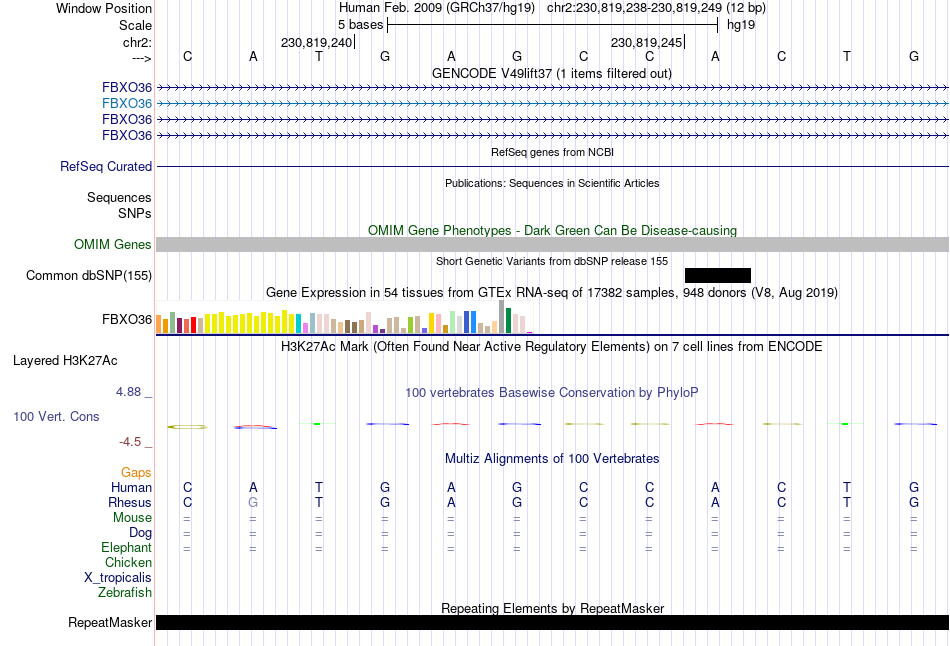Click Multiz Alignments of 100 Vertebrates title
This screenshot has height=646, width=950.
(552, 459)
